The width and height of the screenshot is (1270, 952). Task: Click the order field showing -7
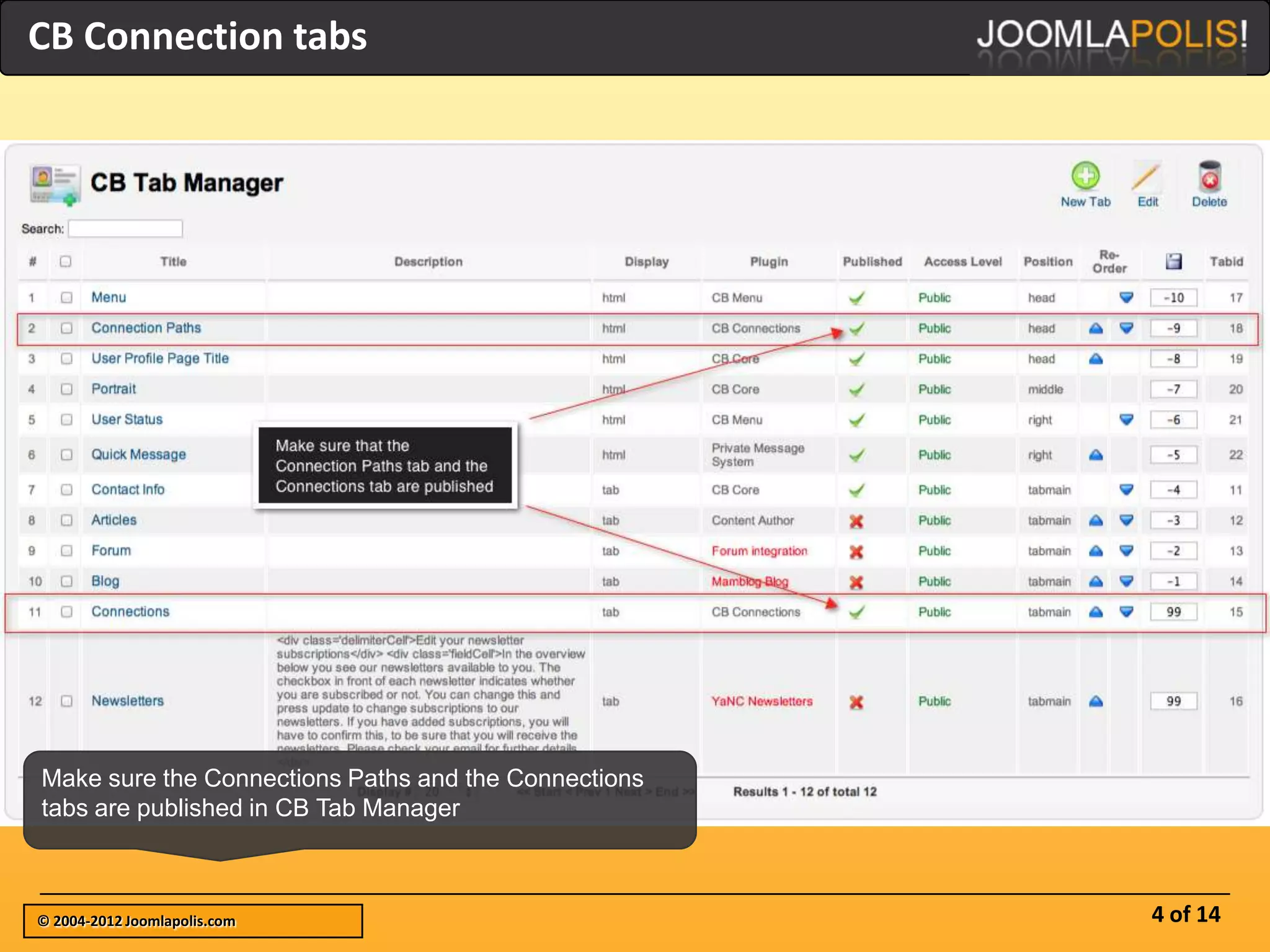[x=1173, y=389]
